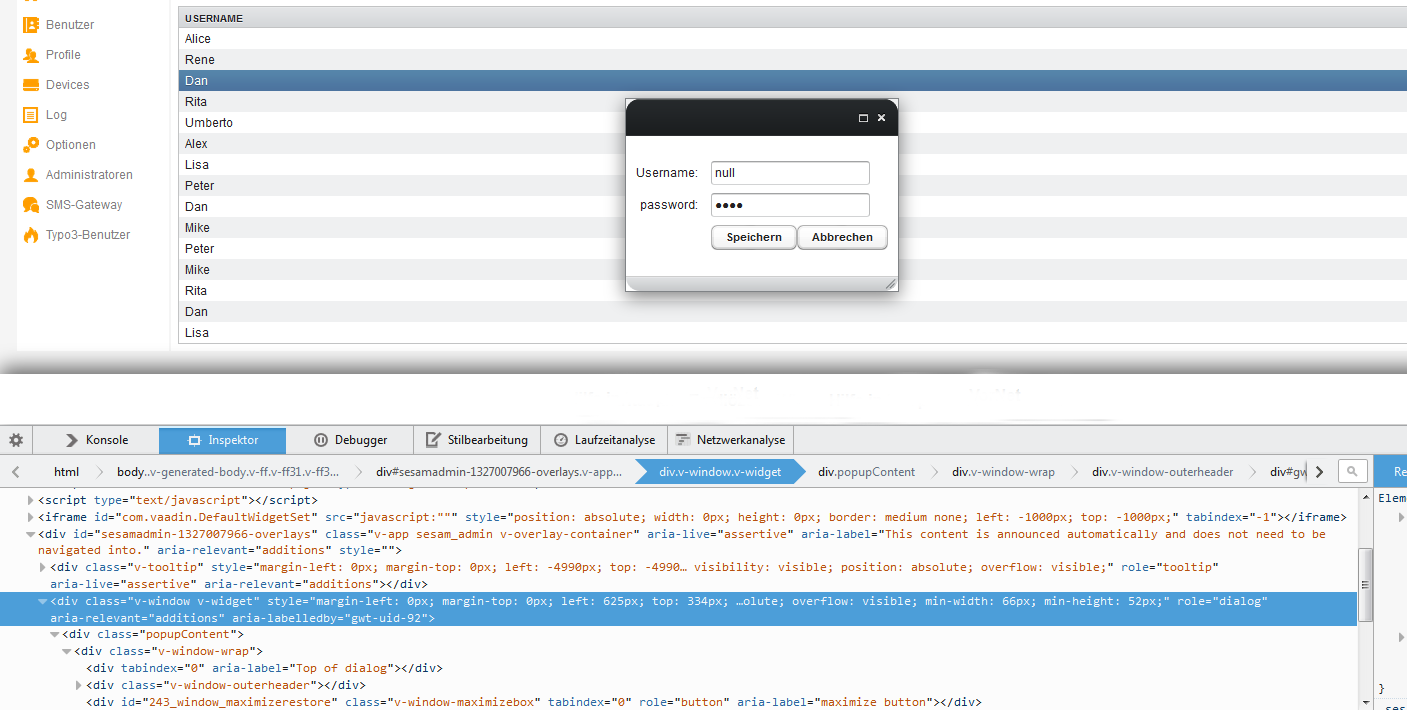
Task: Click the Log icon in sidebar
Action: pos(31,115)
